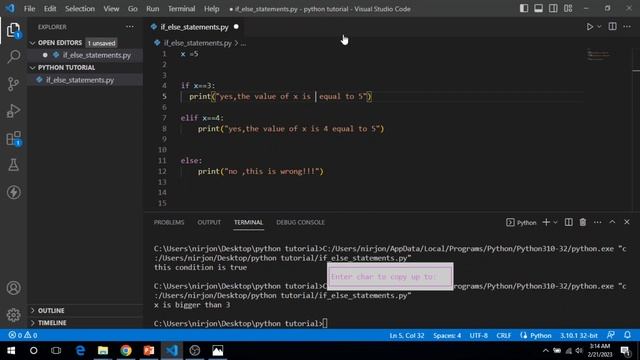Switch to the Debug Console tab
640x360 pixels.
coord(300,222)
